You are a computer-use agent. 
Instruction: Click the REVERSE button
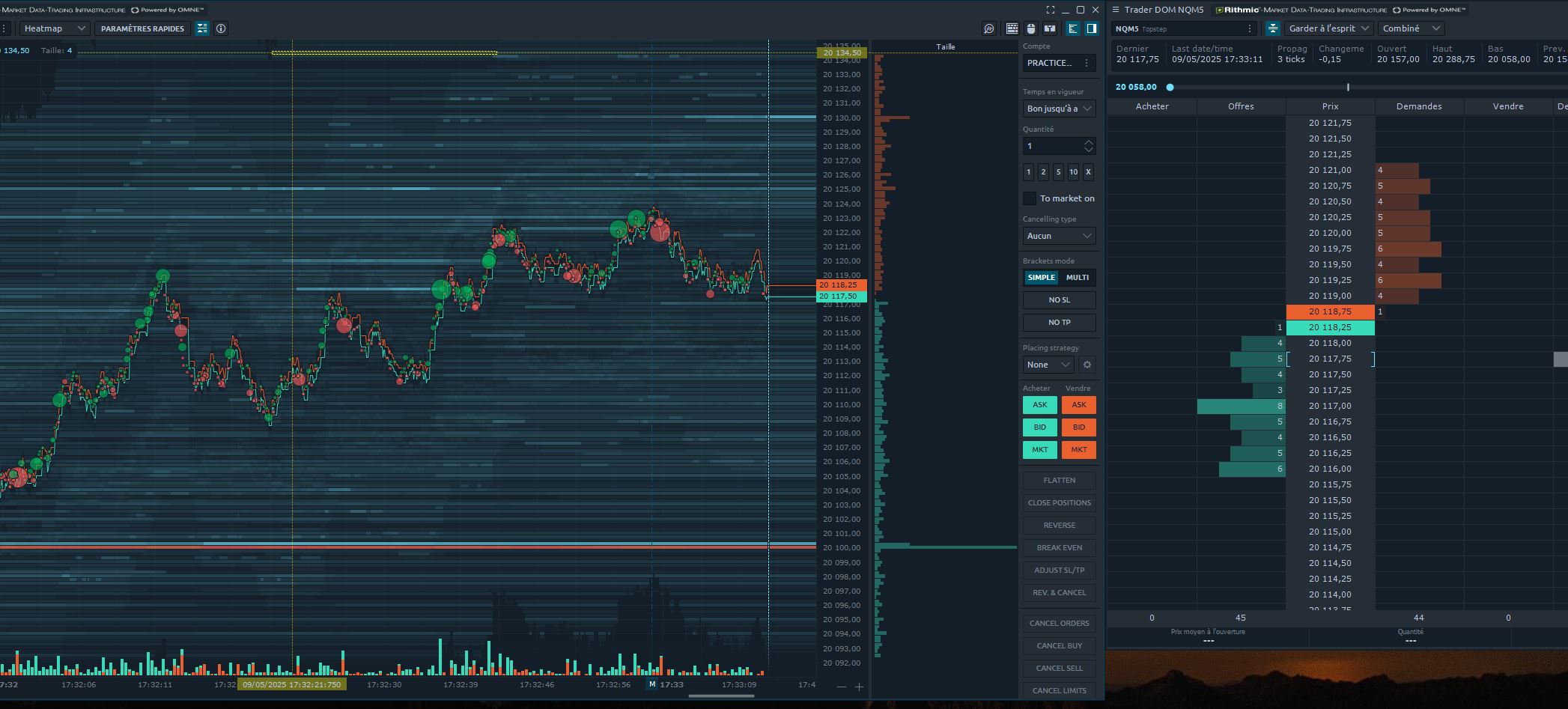[x=1059, y=526]
